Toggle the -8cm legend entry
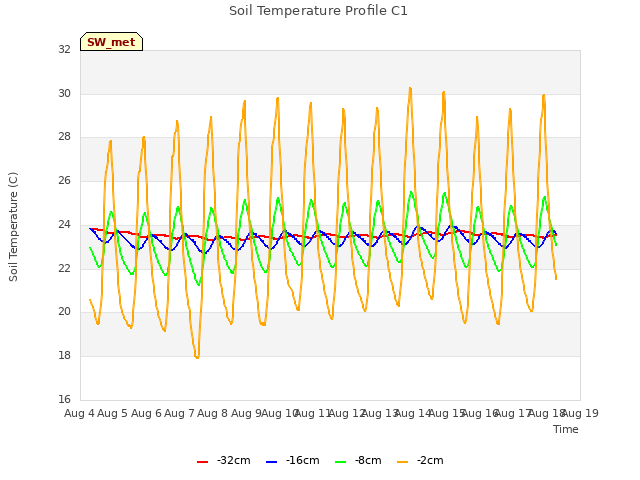This screenshot has height=480, width=640. pyautogui.click(x=358, y=460)
